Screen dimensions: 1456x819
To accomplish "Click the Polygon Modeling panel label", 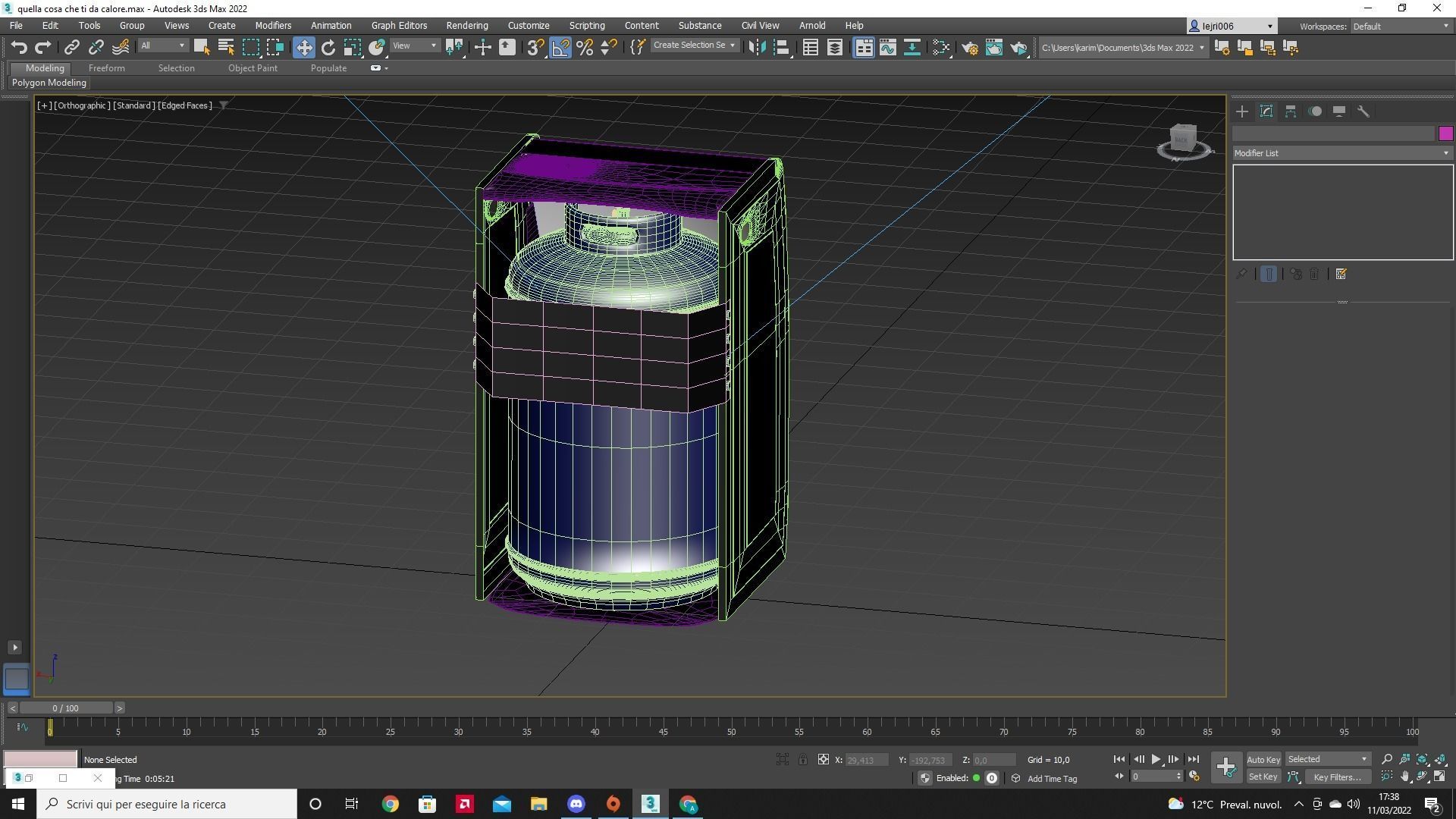I will [x=49, y=83].
